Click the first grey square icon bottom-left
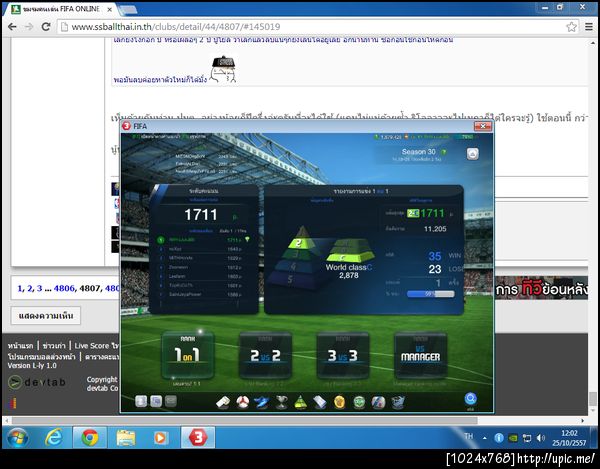 point(141,401)
